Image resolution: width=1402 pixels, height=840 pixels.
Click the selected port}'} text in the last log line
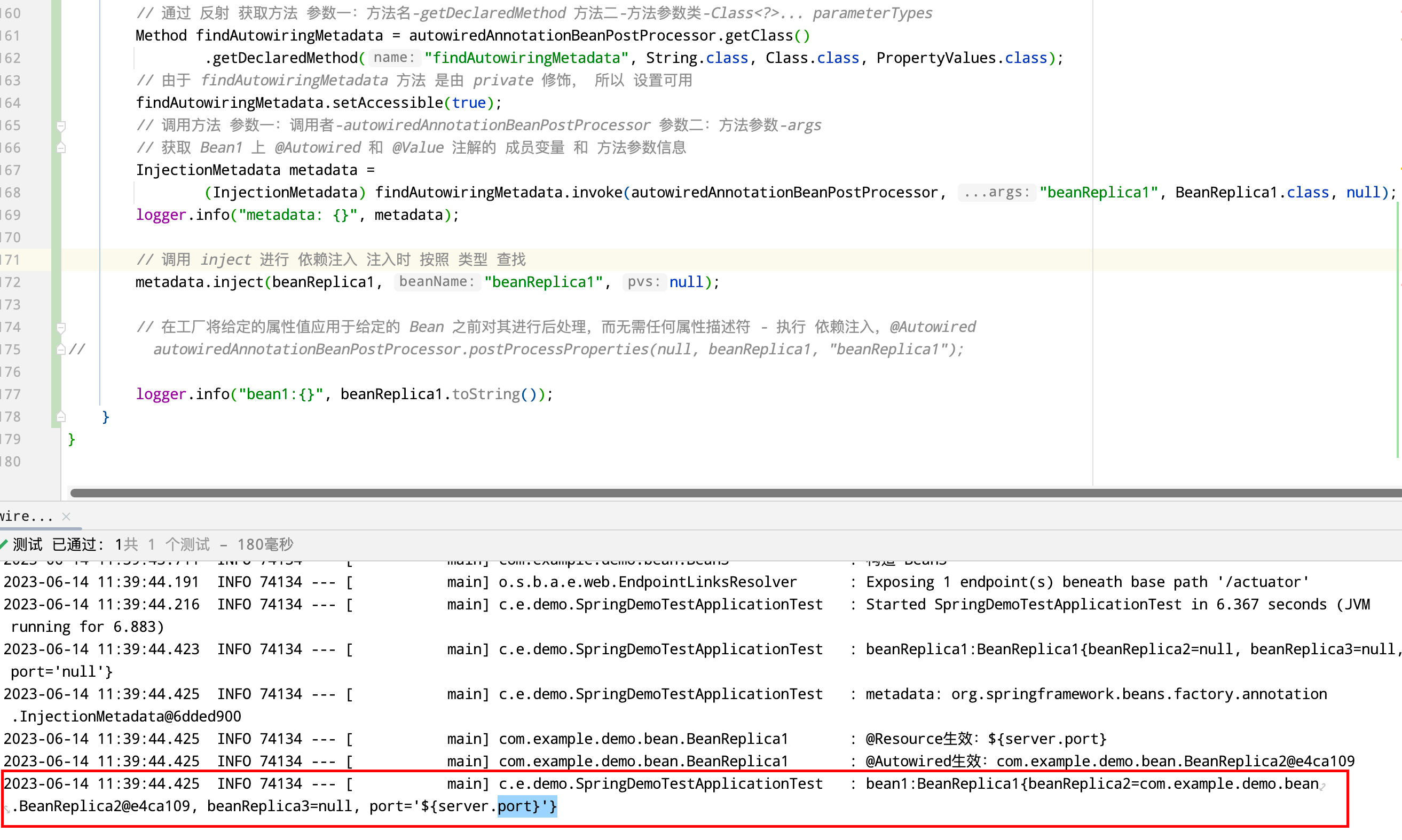(527, 806)
